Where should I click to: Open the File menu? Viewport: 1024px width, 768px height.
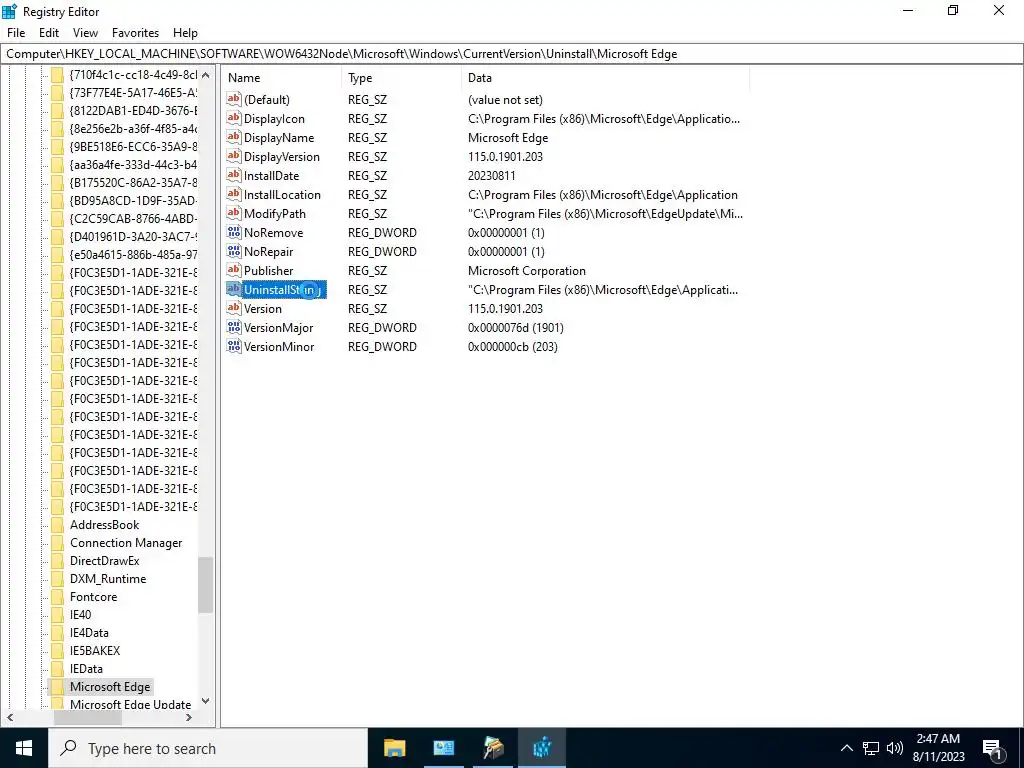point(16,33)
